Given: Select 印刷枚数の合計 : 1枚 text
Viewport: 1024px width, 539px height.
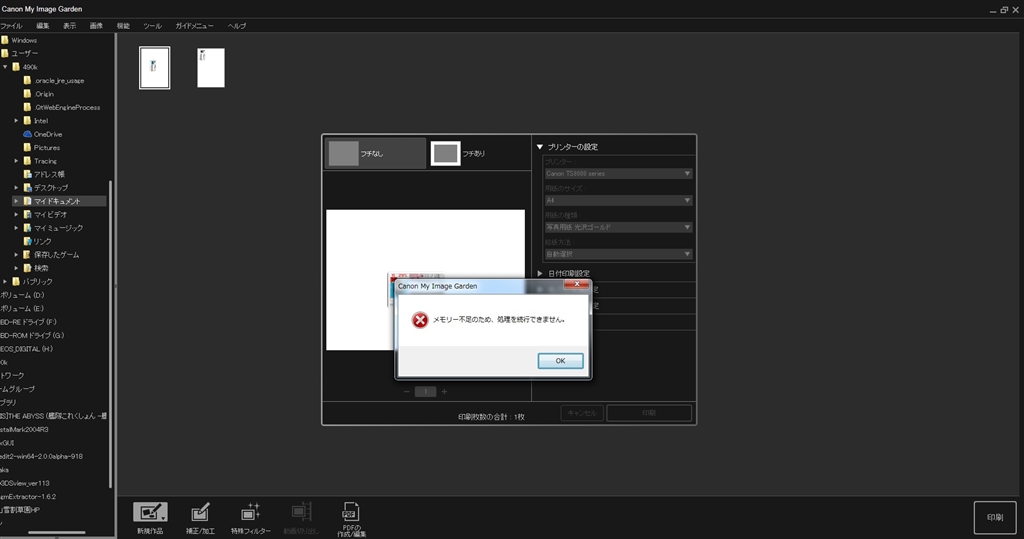Looking at the screenshot, I should point(491,417).
